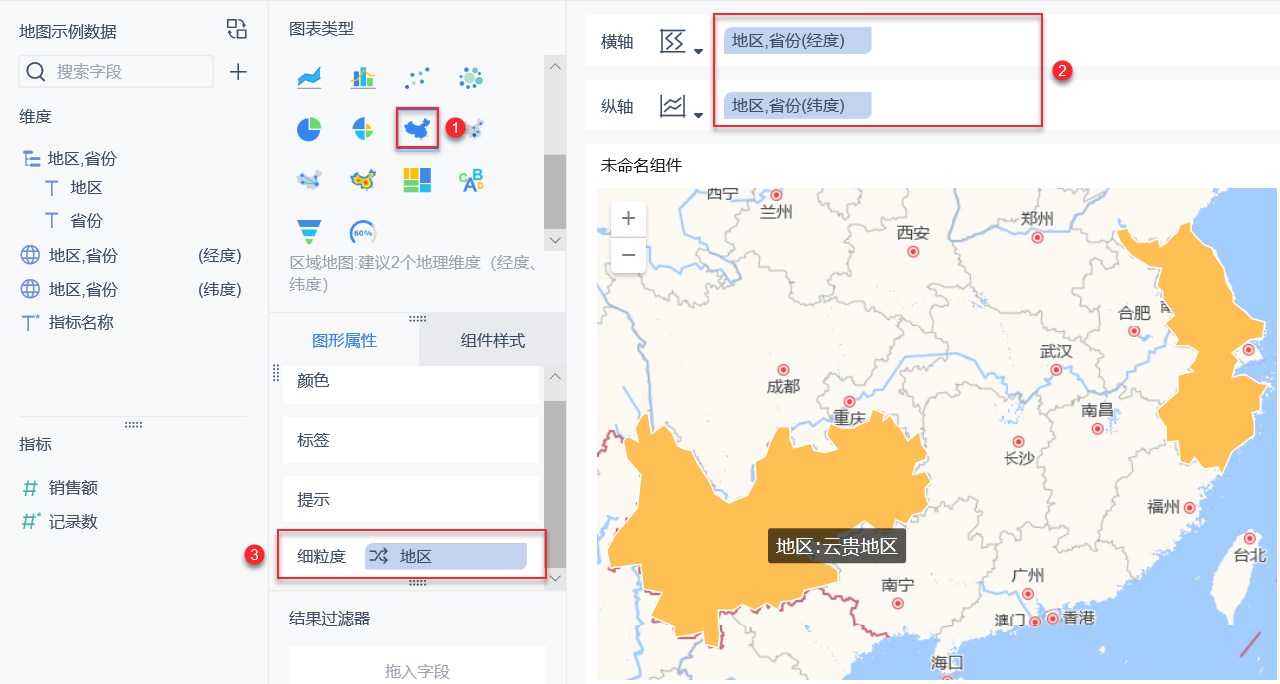Screen dimensions: 1280x684
Task: Click the 武汉 city marker on map
Action: point(1056,369)
